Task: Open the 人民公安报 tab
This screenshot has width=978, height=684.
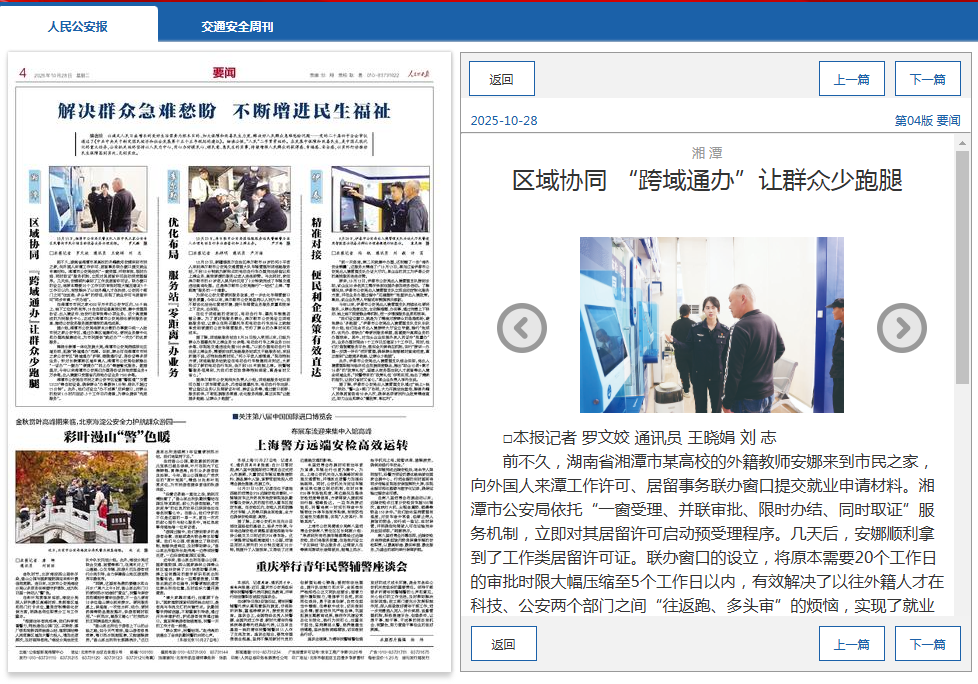Action: pos(78,26)
